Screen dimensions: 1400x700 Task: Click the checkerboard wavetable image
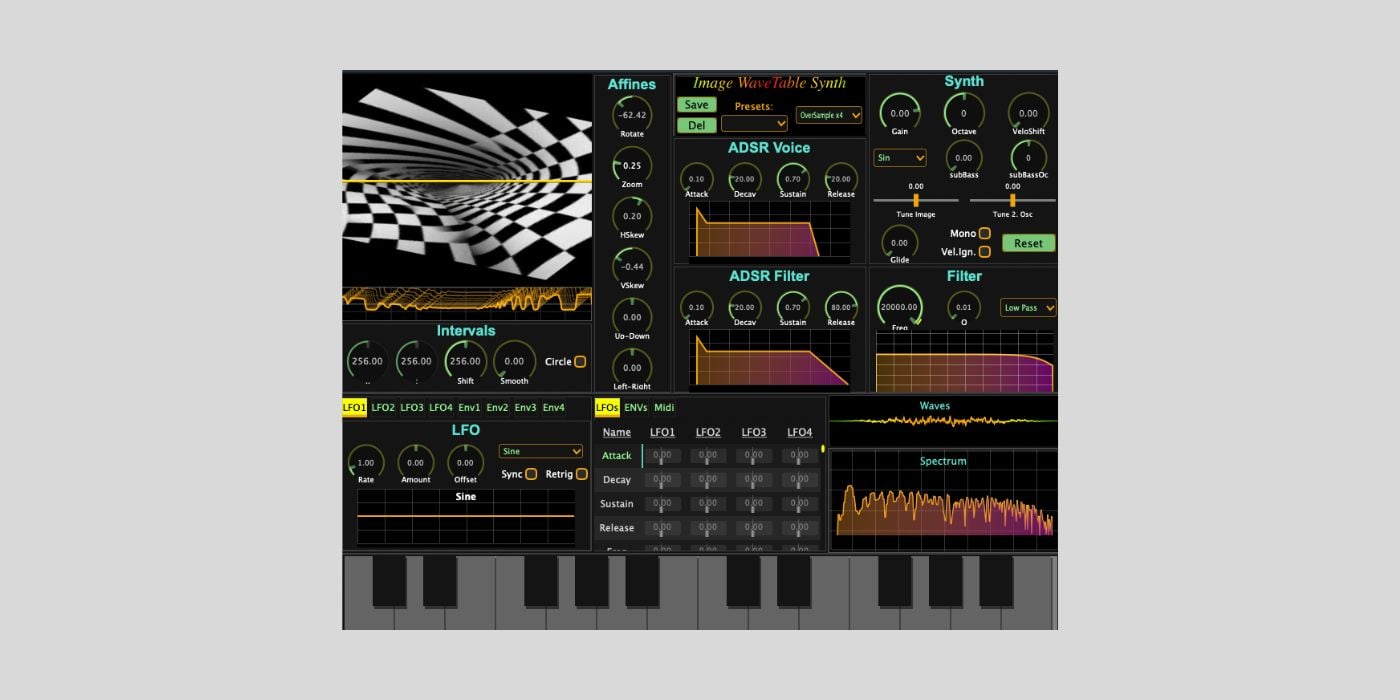point(467,181)
